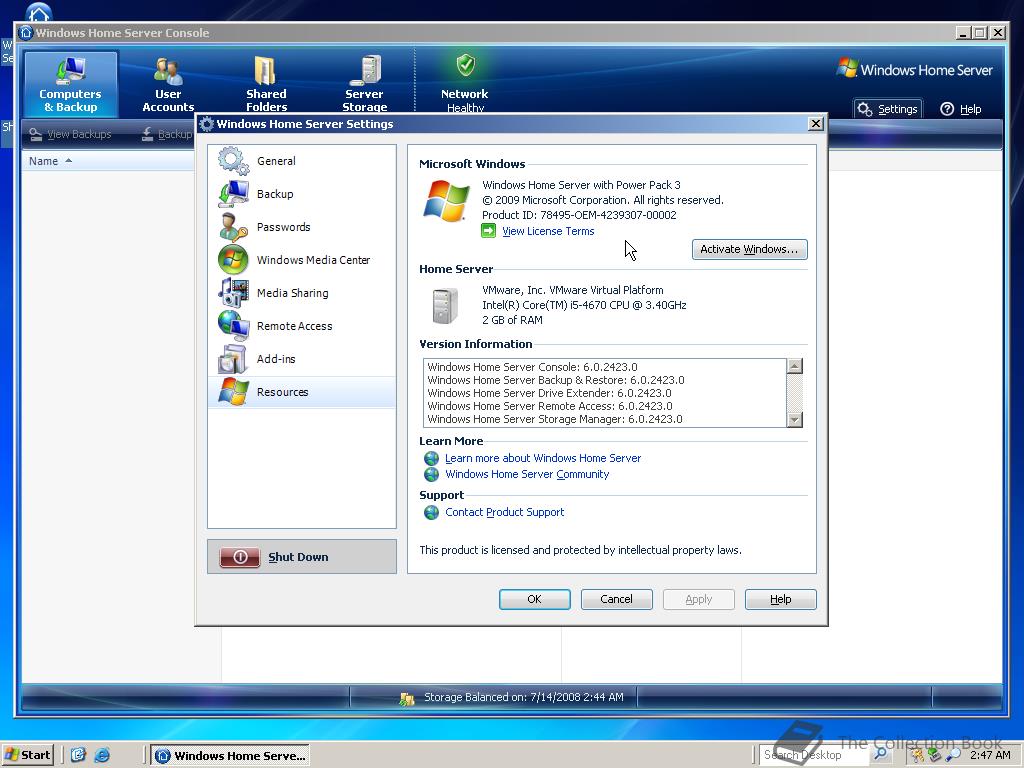Open View License Terms link

[548, 231]
